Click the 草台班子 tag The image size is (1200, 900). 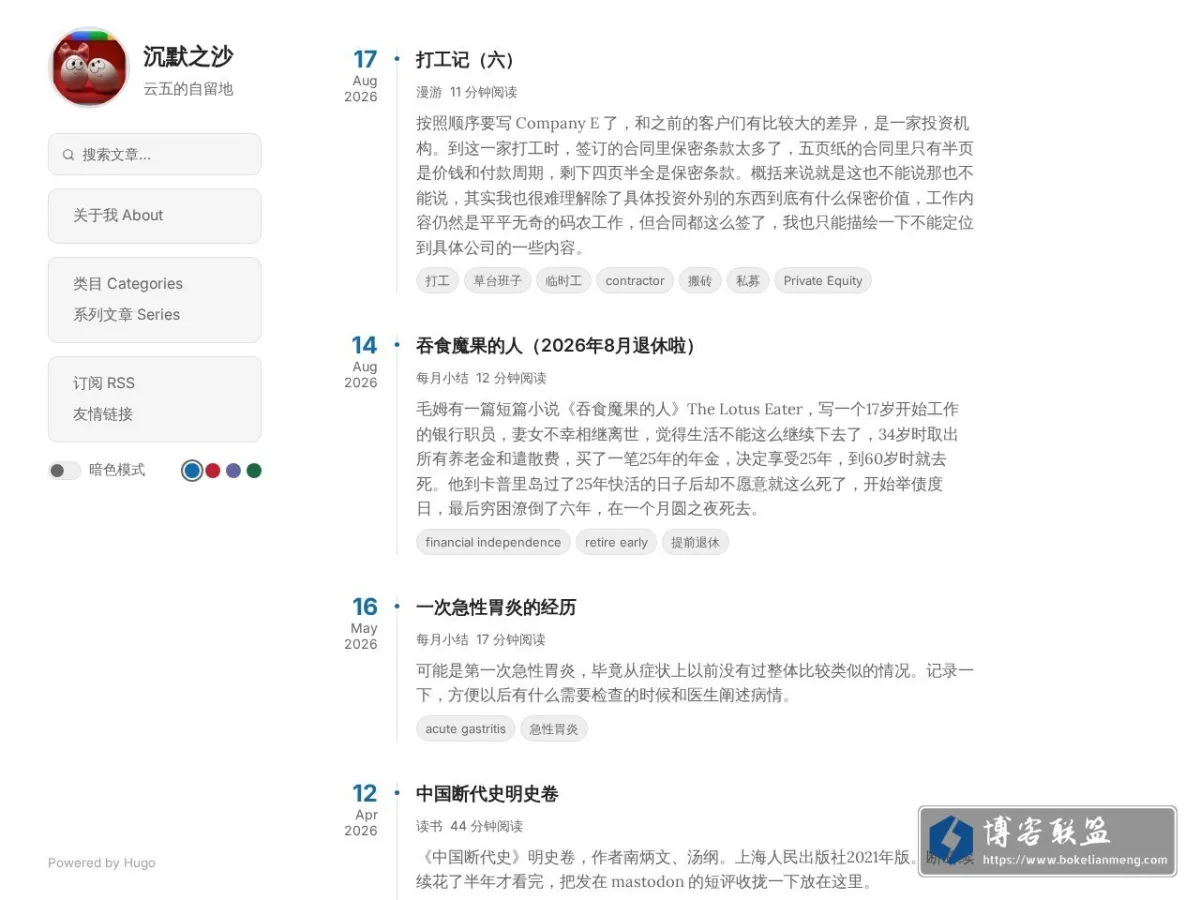pyautogui.click(x=497, y=281)
